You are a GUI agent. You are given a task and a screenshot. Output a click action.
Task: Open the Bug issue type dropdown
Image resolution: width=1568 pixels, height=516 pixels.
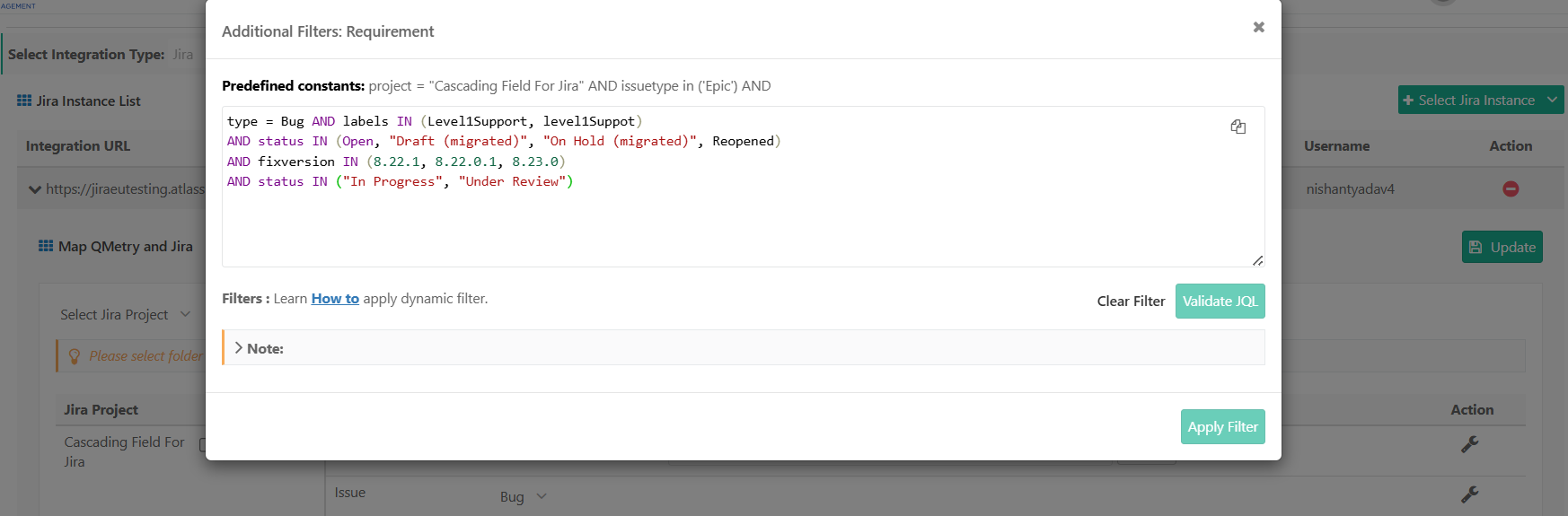point(523,496)
